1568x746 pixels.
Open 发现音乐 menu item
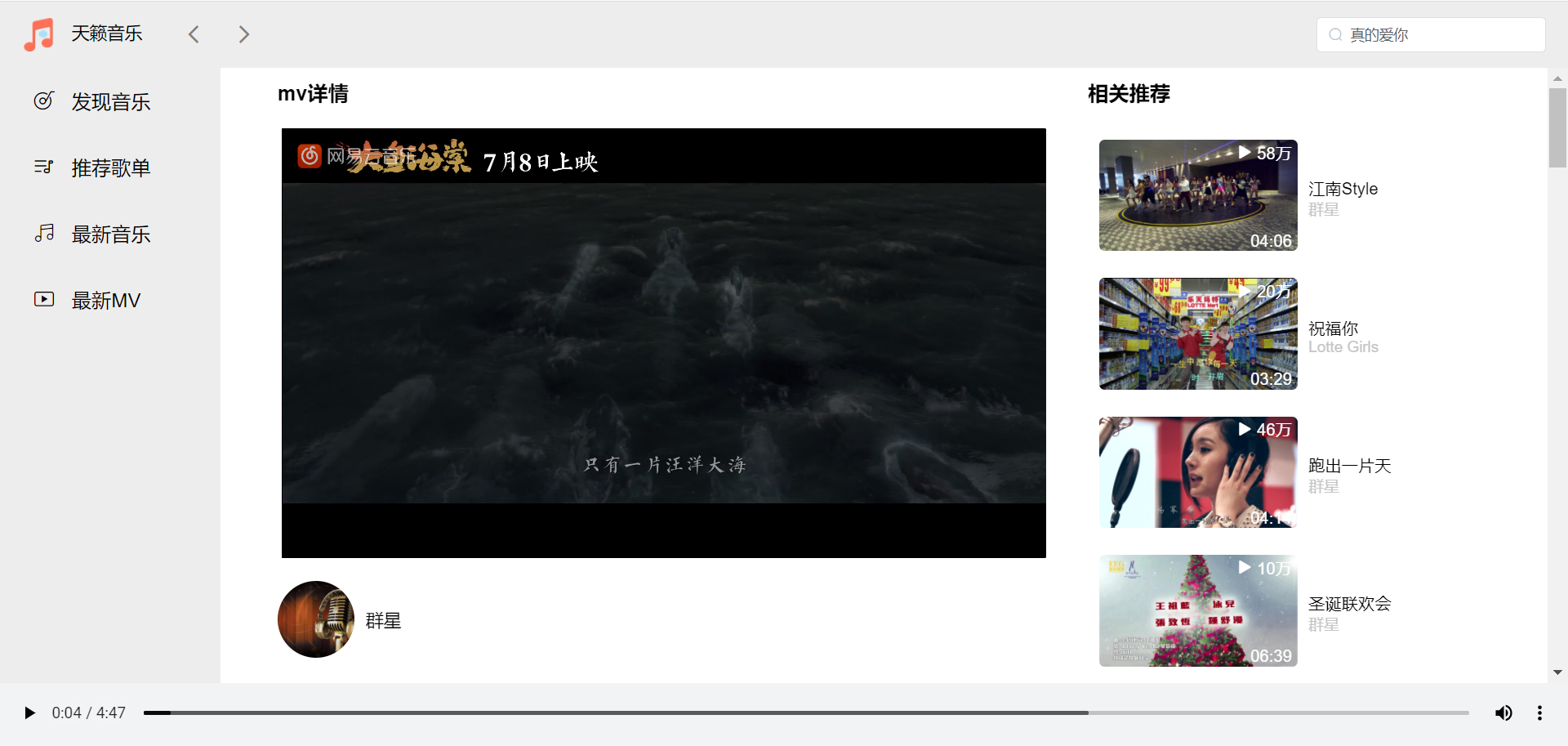[110, 102]
